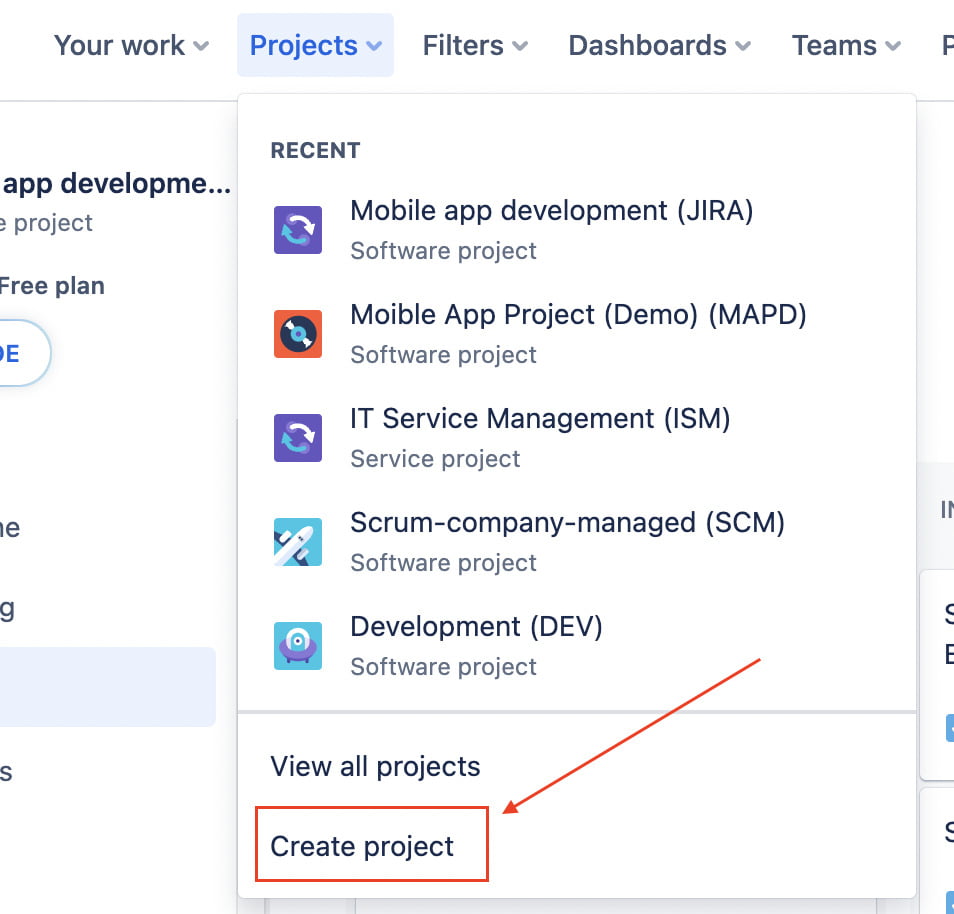Collapse the Projects dropdown chevron

coord(374,46)
